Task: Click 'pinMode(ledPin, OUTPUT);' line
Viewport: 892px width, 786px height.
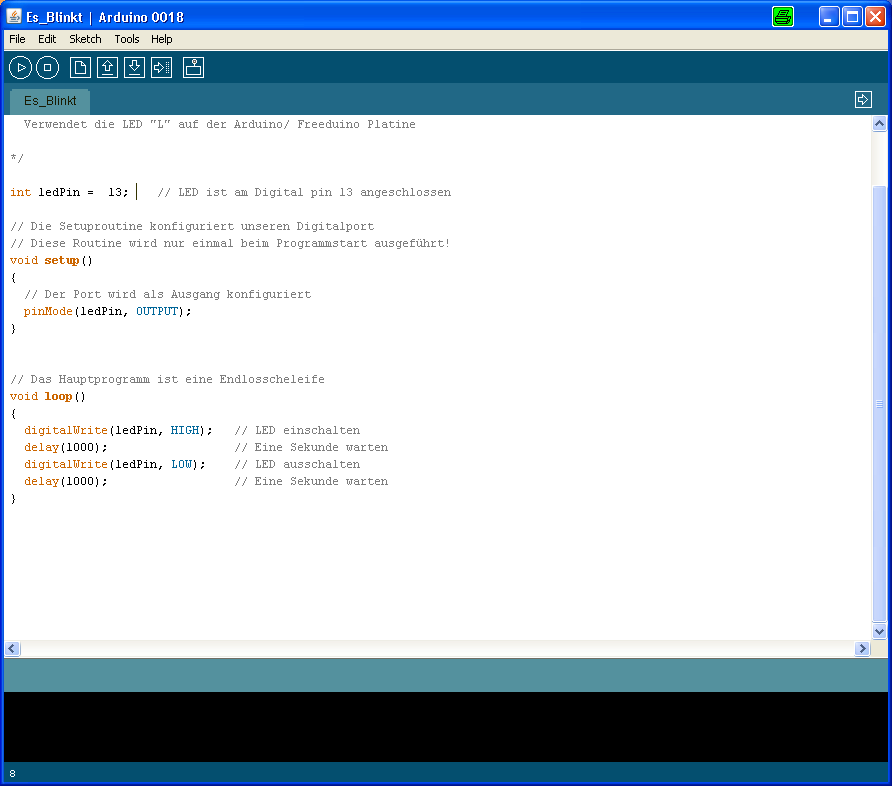Action: tap(108, 312)
